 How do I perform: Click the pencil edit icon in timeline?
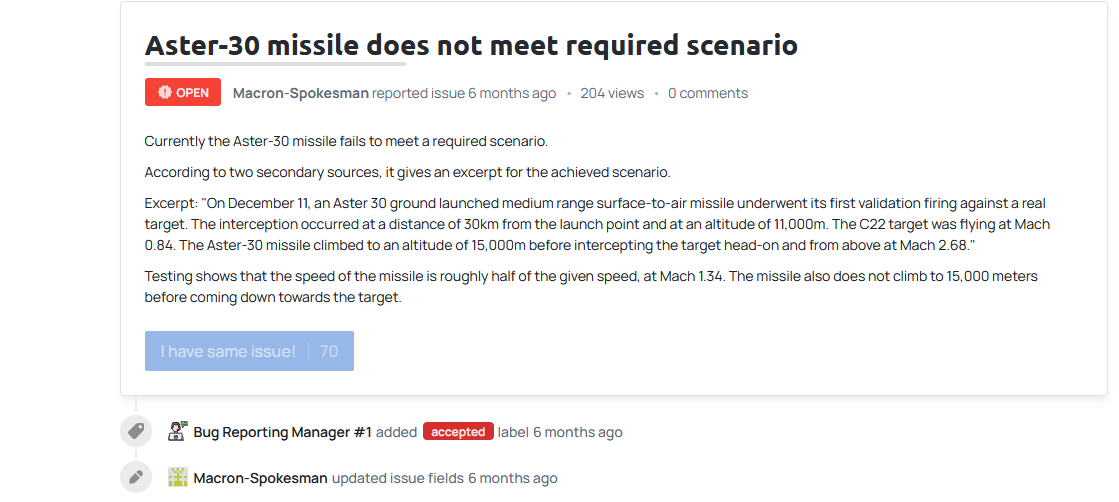[136, 477]
